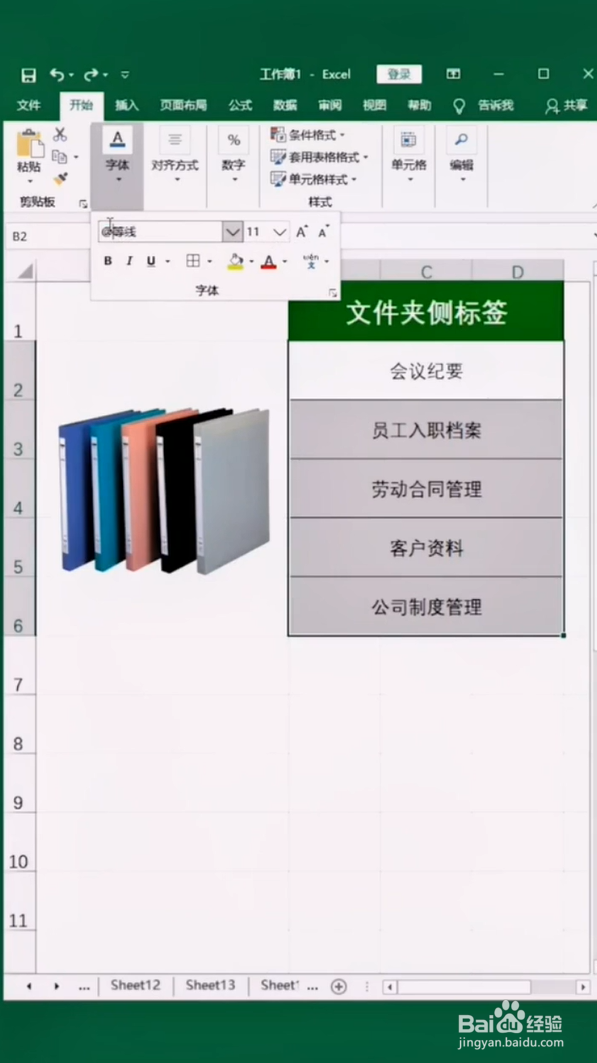Click the Copy icon
Image resolution: width=597 pixels, height=1063 pixels.
click(60, 157)
